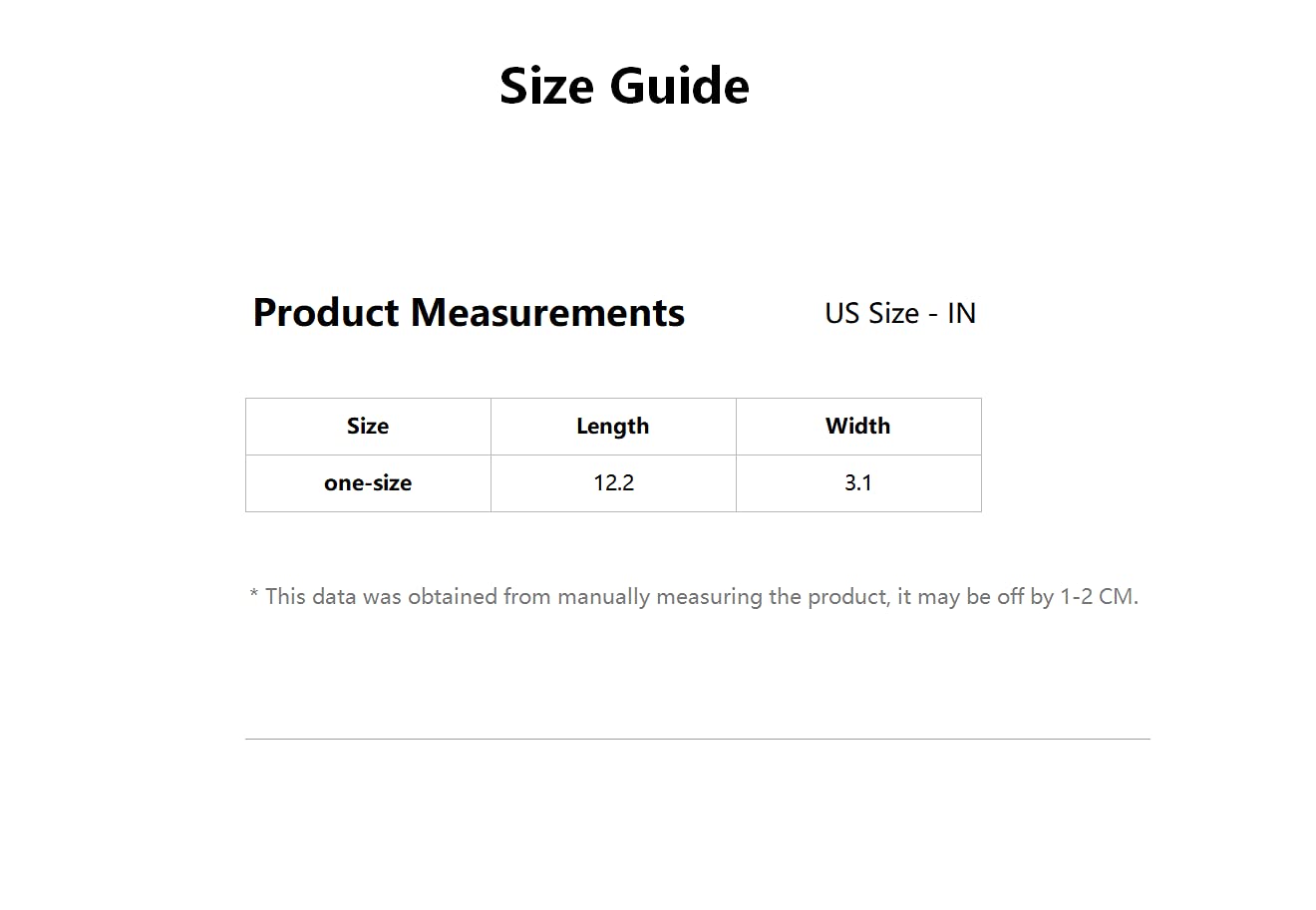1316x910 pixels.
Task: Select the Size column header cell
Action: (x=368, y=427)
